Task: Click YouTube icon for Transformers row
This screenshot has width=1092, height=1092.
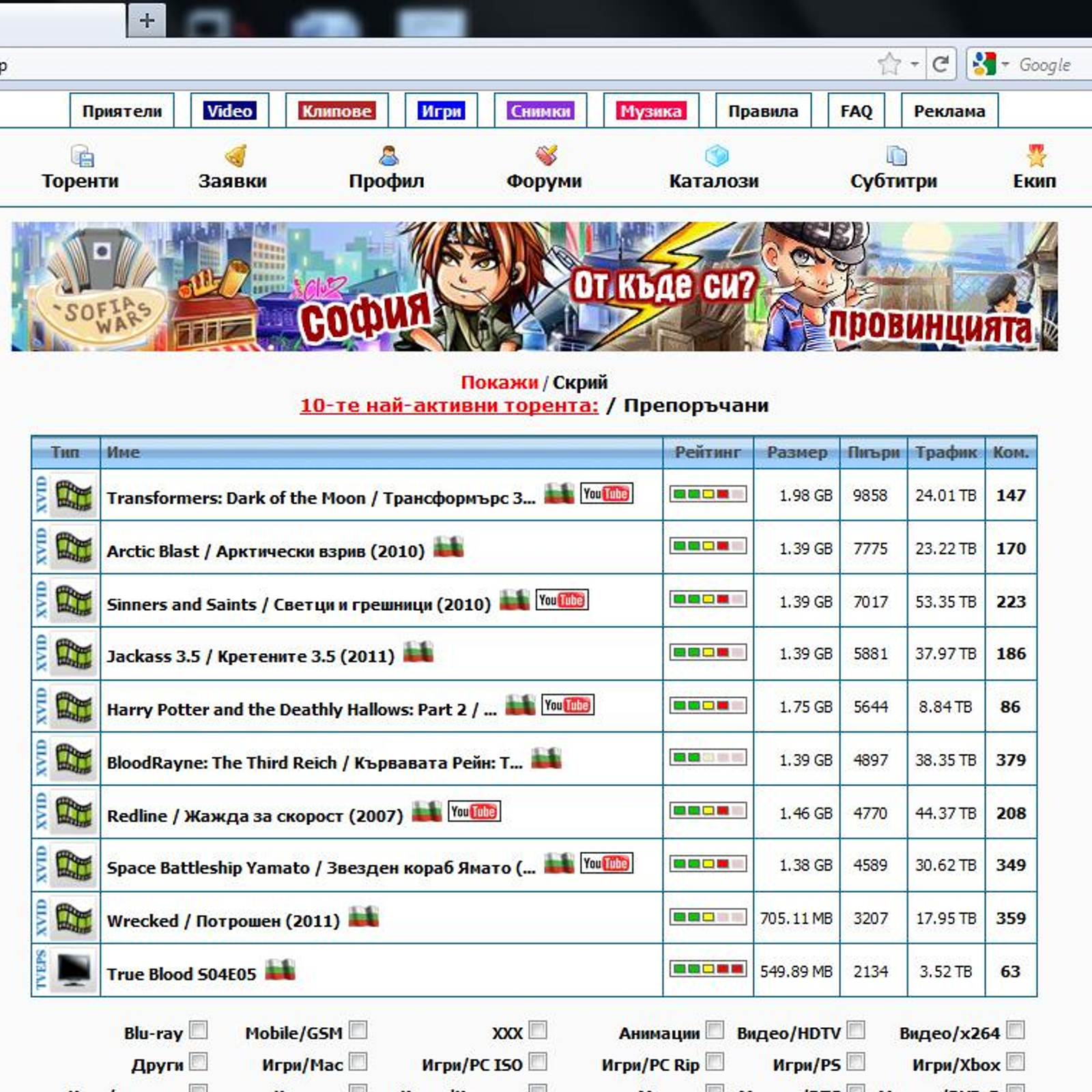Action: [x=607, y=493]
